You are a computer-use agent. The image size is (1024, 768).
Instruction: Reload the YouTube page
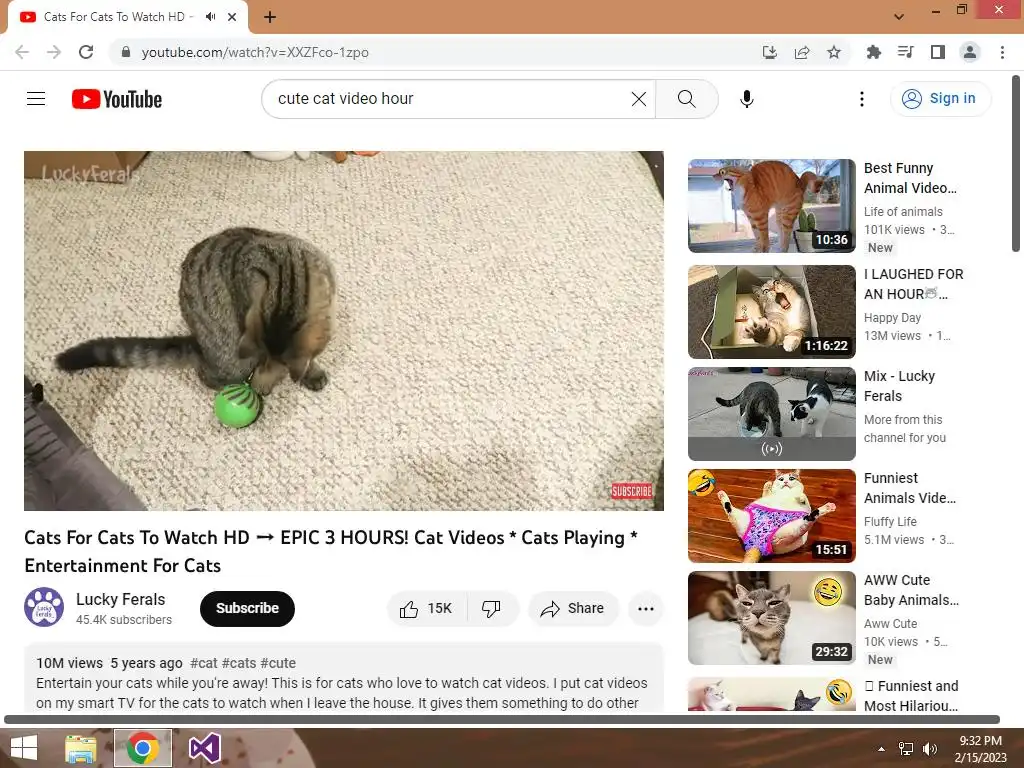coord(86,52)
